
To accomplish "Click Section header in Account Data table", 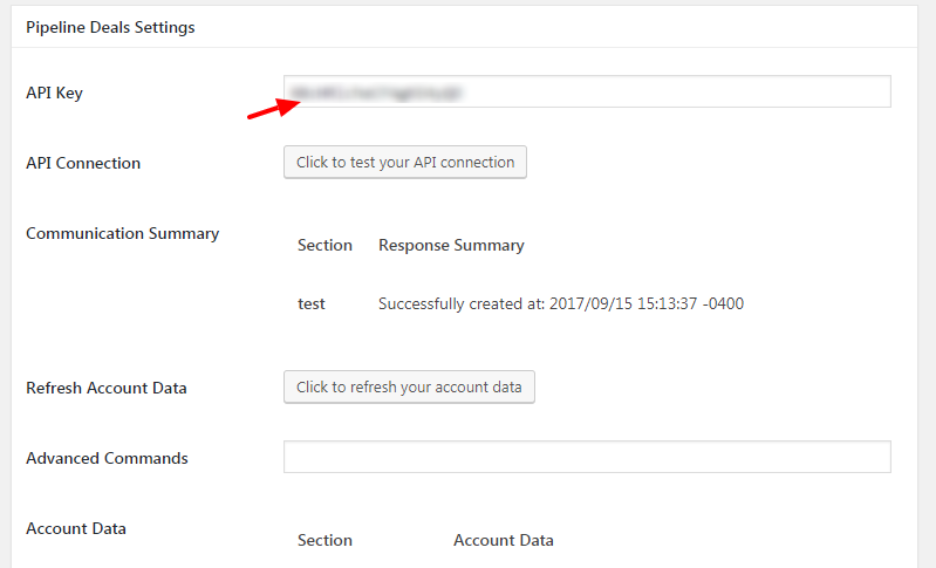I will 325,540.
